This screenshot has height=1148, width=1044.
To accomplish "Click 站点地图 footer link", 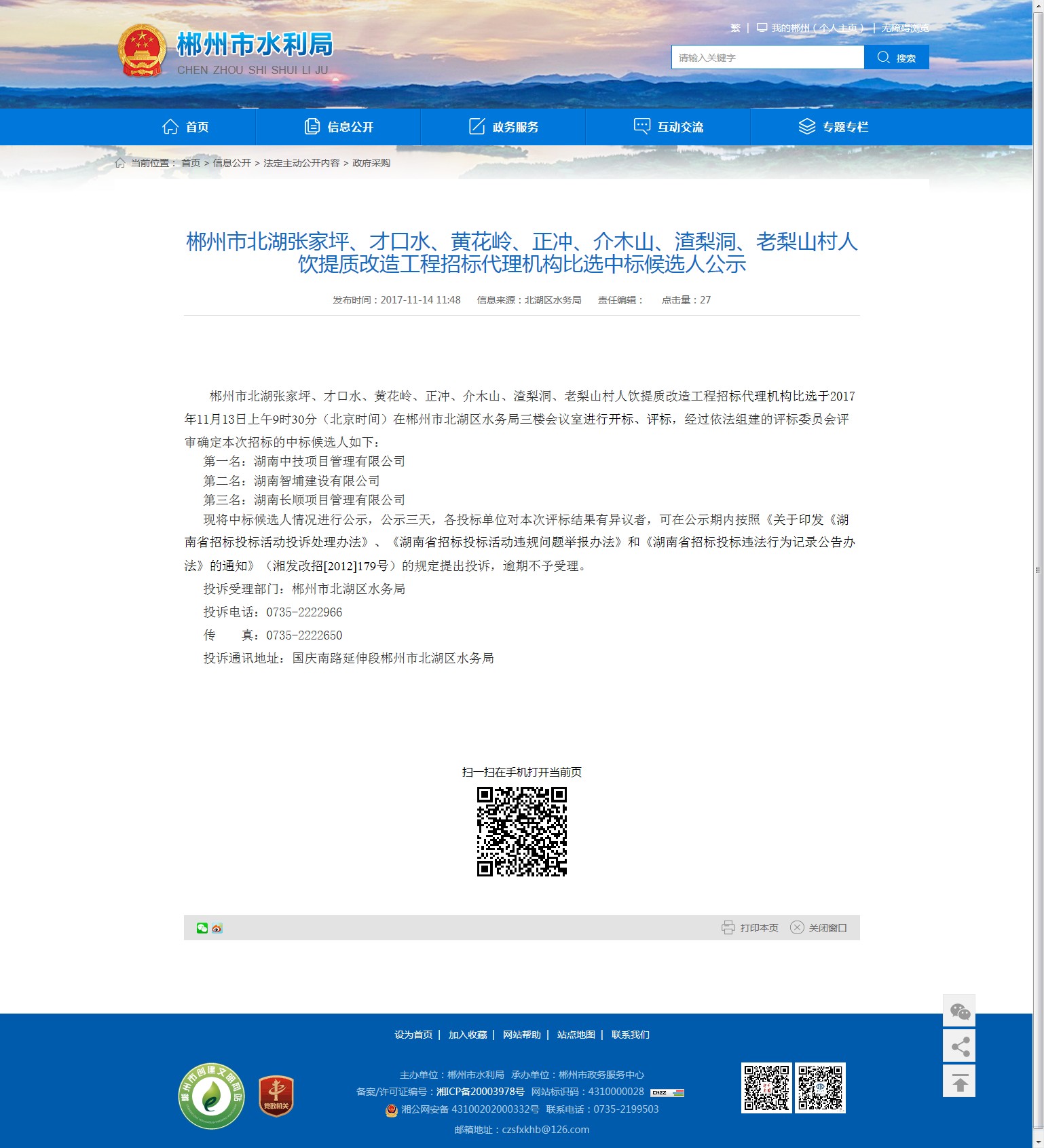I will point(576,1035).
